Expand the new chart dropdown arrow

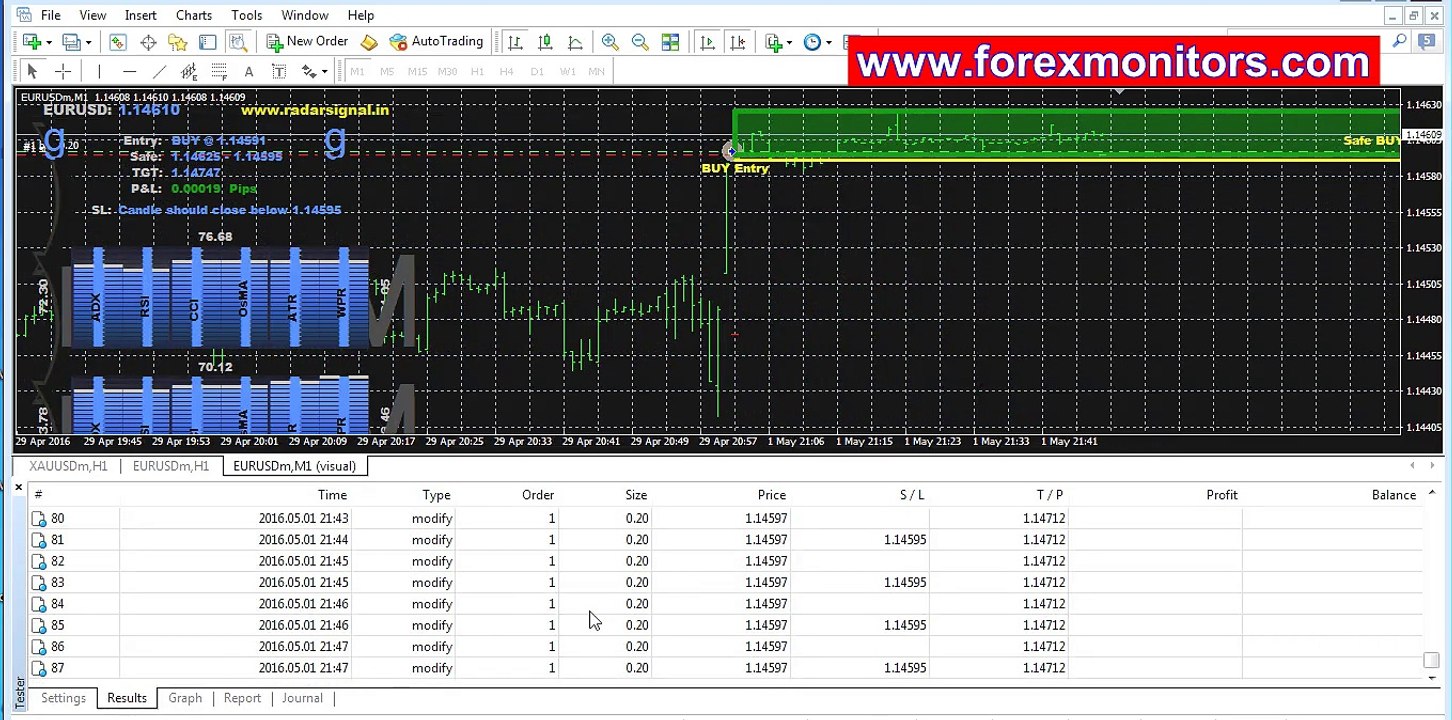point(48,42)
